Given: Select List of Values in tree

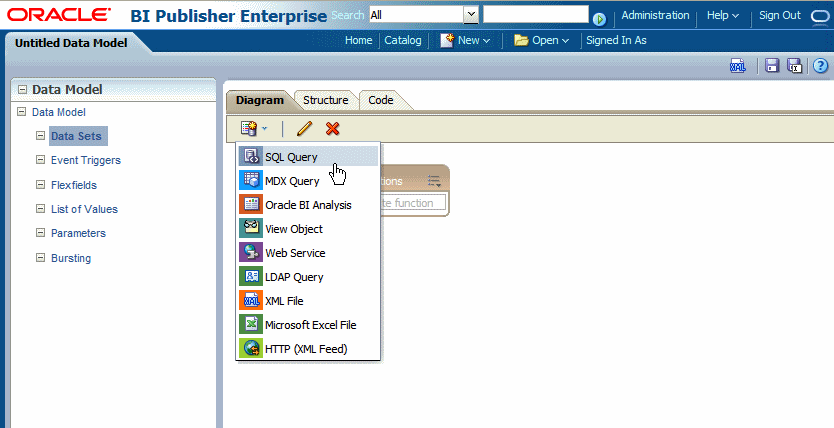Looking at the screenshot, I should tap(84, 209).
